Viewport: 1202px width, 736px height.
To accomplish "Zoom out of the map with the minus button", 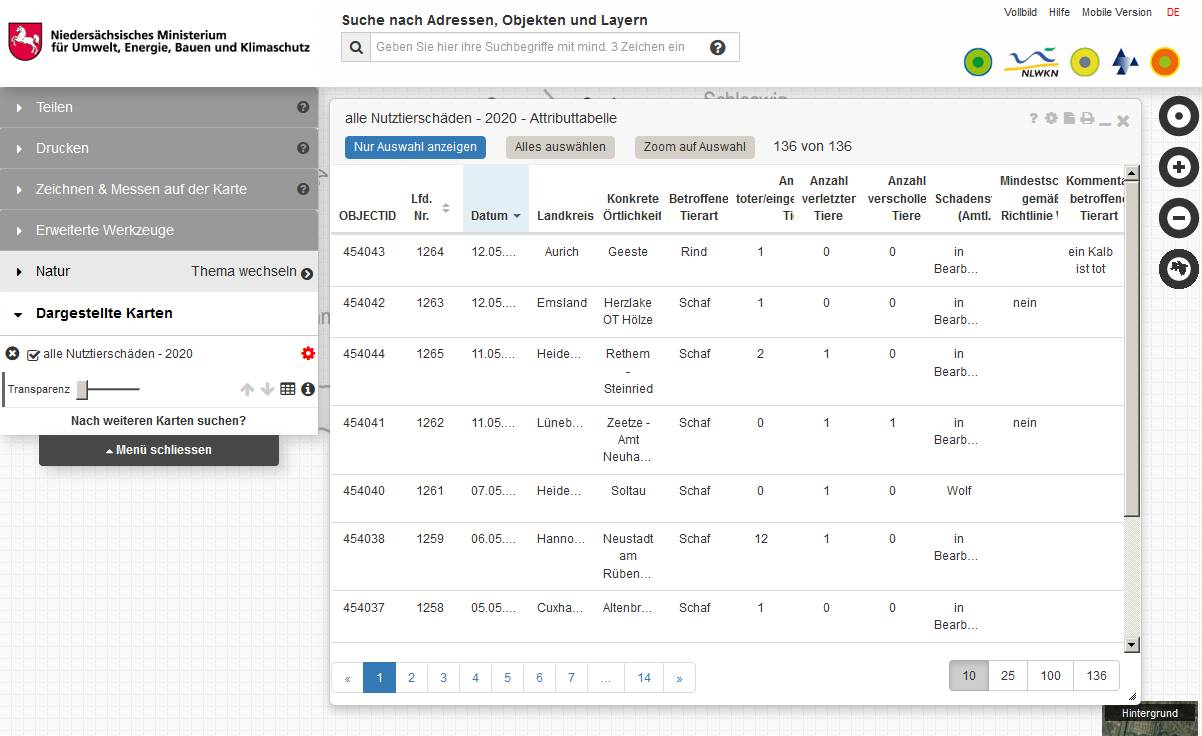I will click(1179, 218).
